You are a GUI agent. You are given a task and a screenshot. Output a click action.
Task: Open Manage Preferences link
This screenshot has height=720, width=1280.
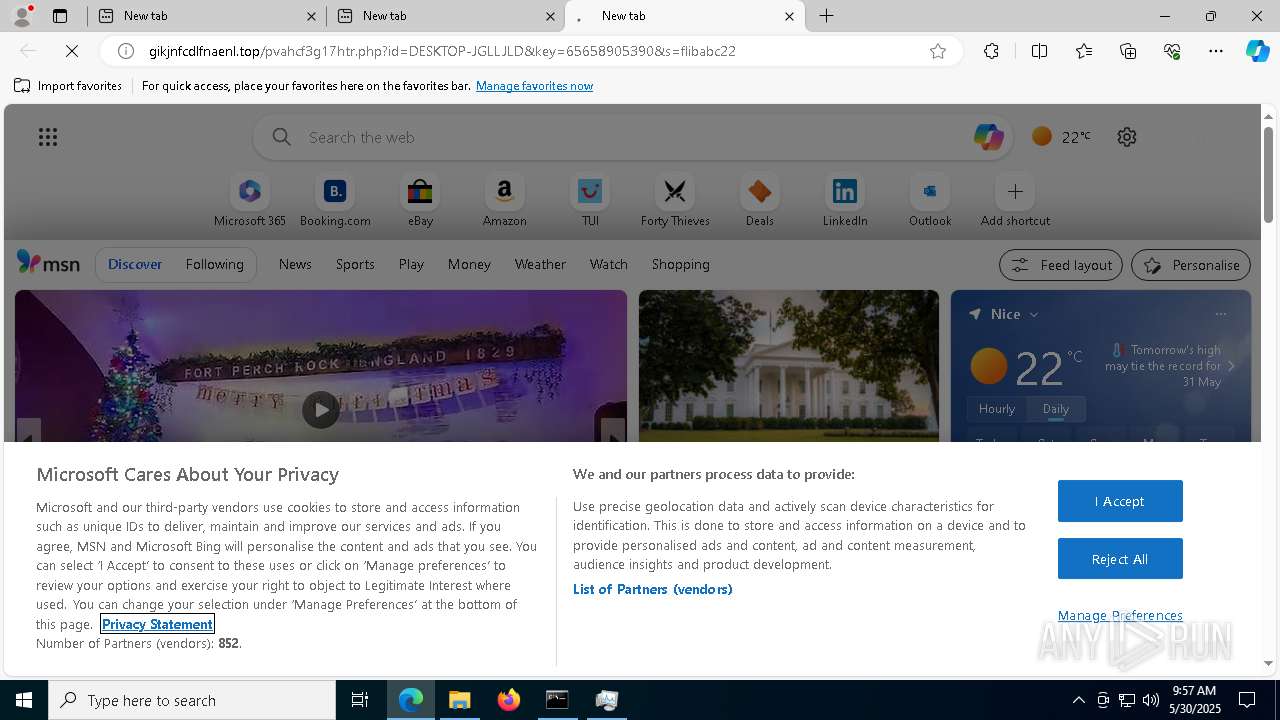1120,615
